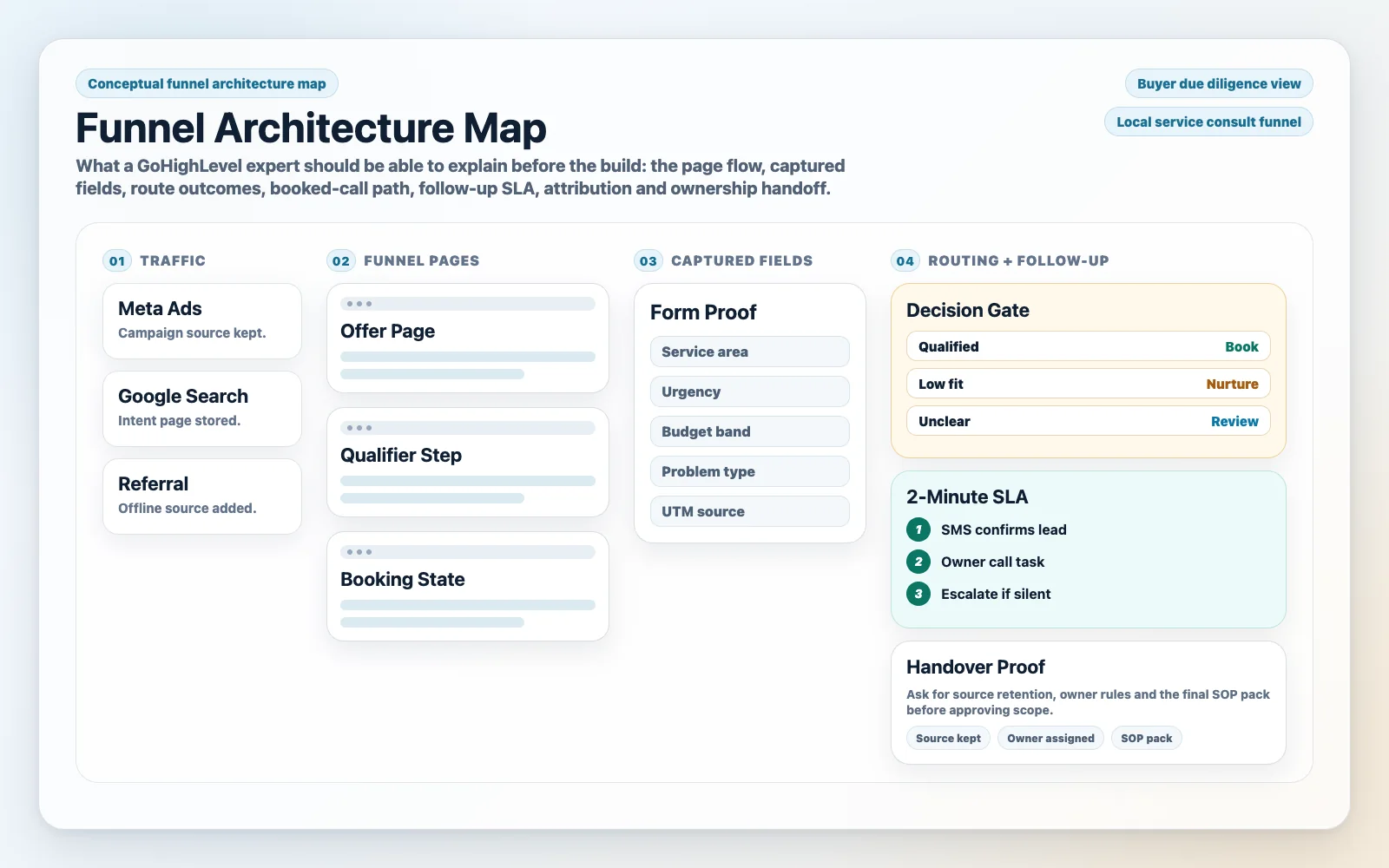This screenshot has height=868, width=1389.
Task: Click the Source kept chip
Action: coord(948,738)
